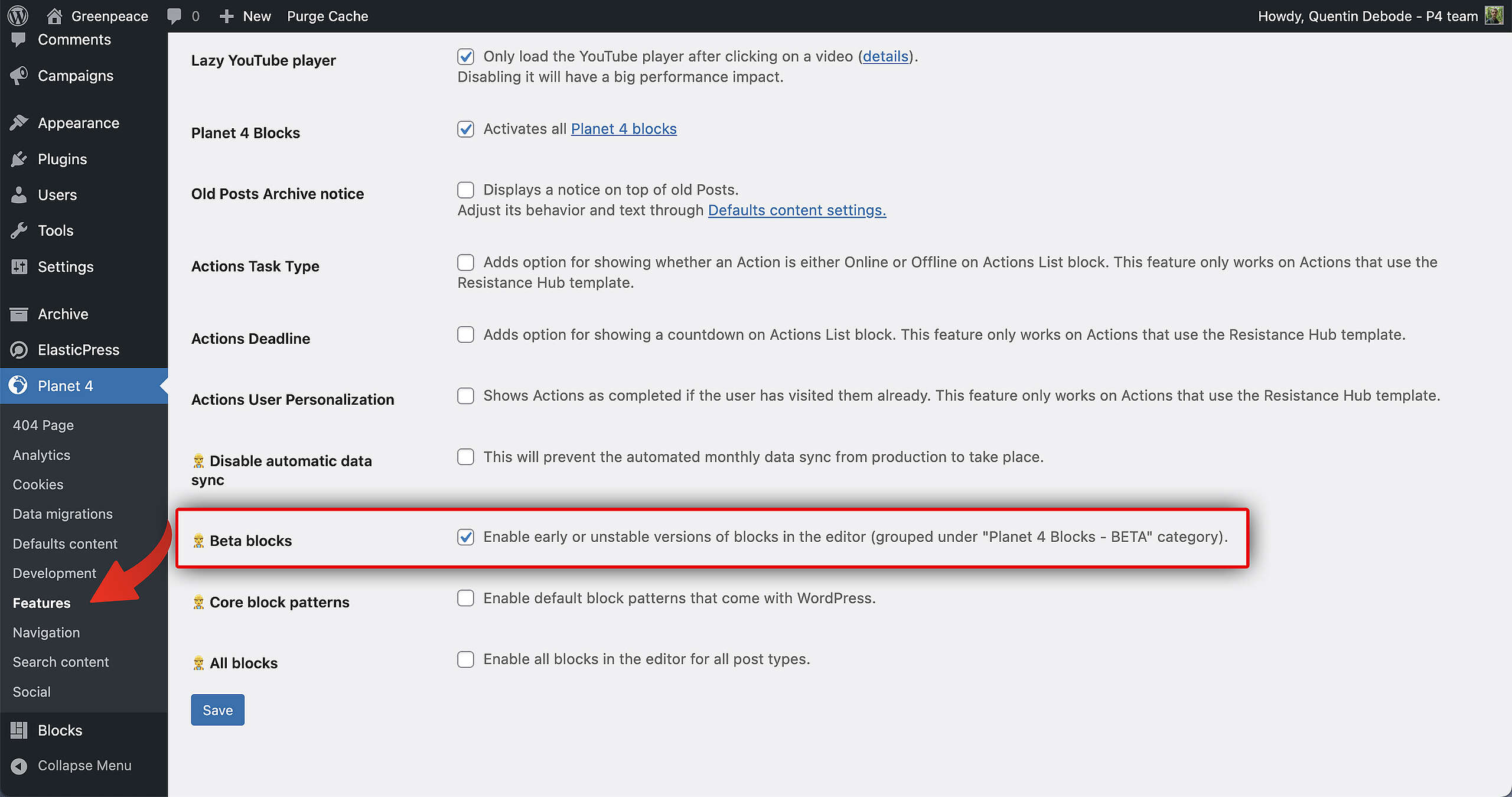
Task: Uncheck the Beta blocks checkbox
Action: [x=465, y=537]
